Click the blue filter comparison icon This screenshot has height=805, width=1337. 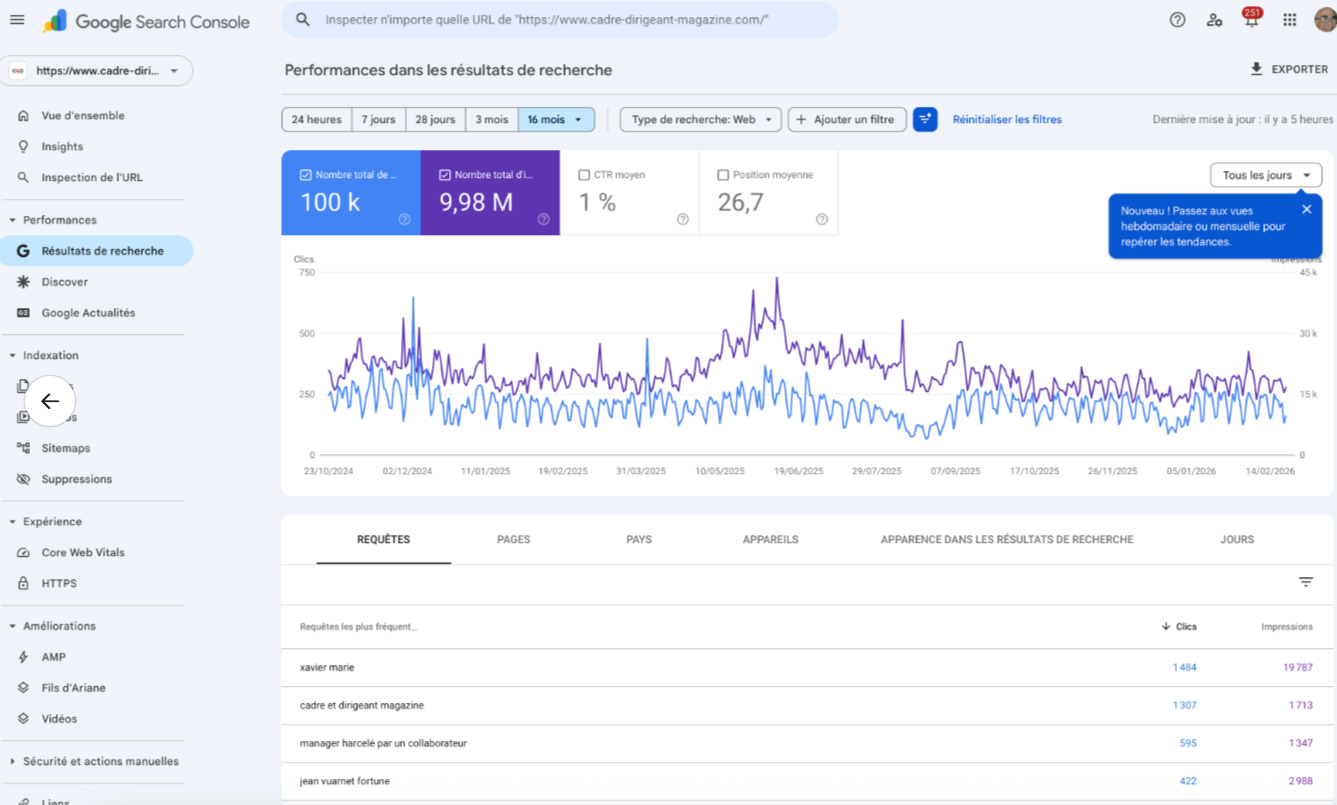[925, 119]
